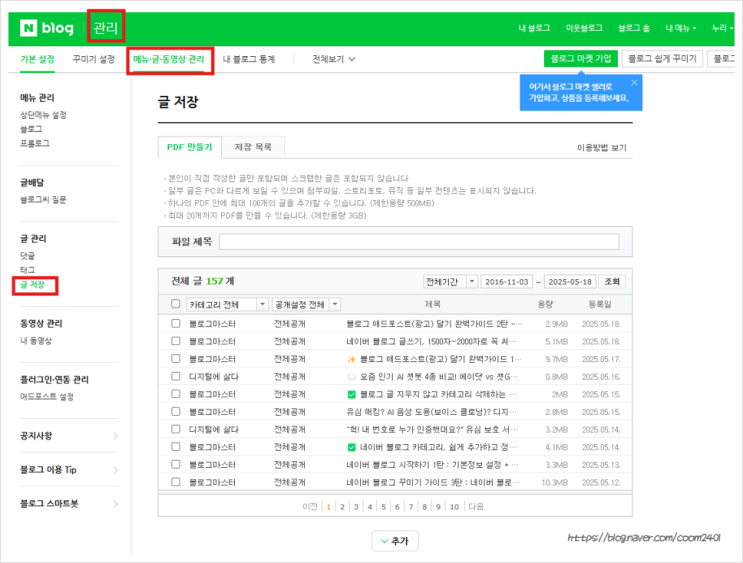
Task: Click the 제목 column header
Action: pos(432,304)
